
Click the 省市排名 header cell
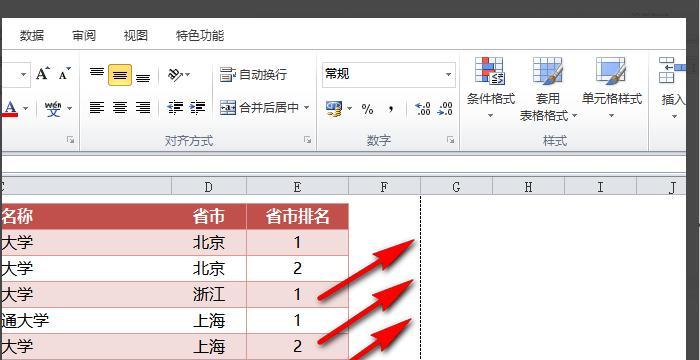pos(297,217)
